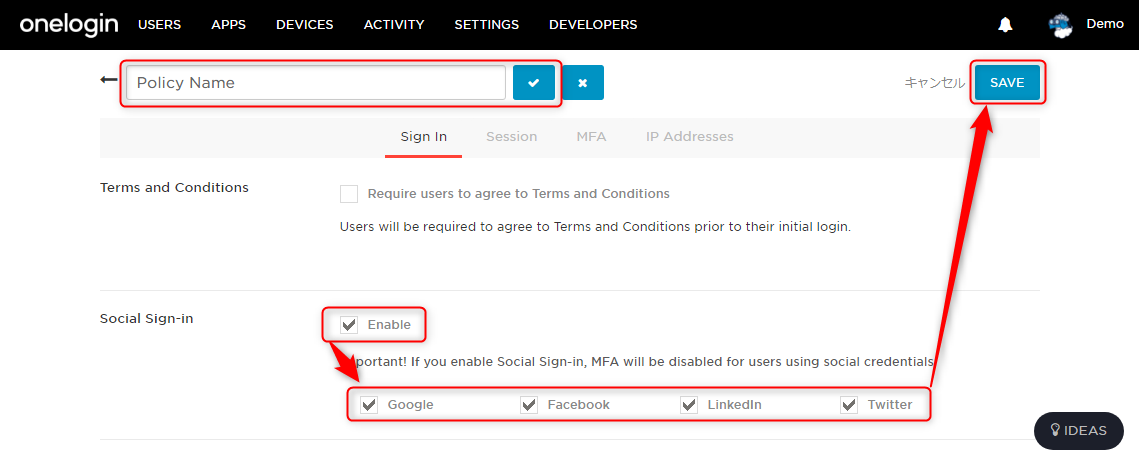
Task: Click the onelogin logo
Action: click(x=69, y=25)
